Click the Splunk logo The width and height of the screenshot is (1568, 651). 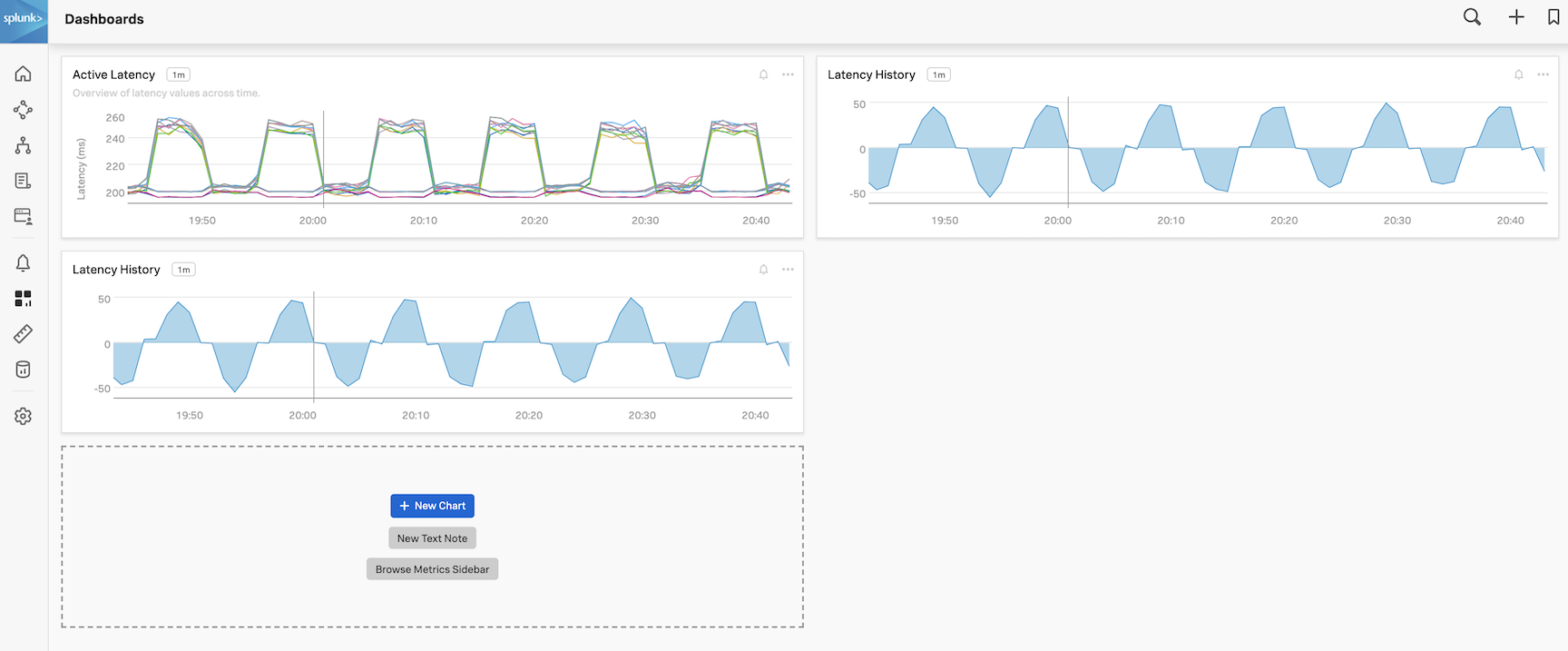(24, 20)
